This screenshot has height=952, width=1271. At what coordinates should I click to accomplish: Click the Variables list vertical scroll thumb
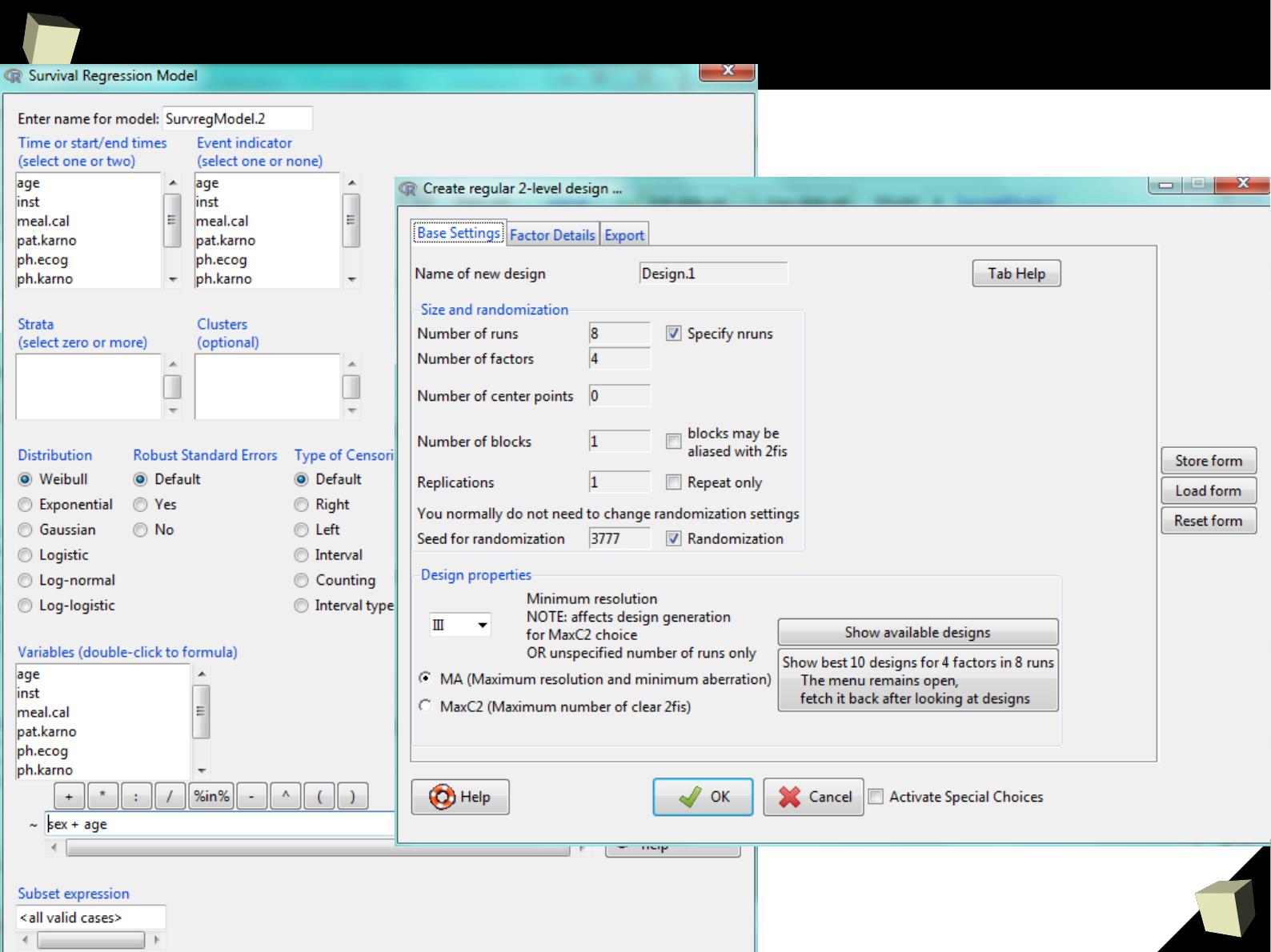pyautogui.click(x=202, y=711)
